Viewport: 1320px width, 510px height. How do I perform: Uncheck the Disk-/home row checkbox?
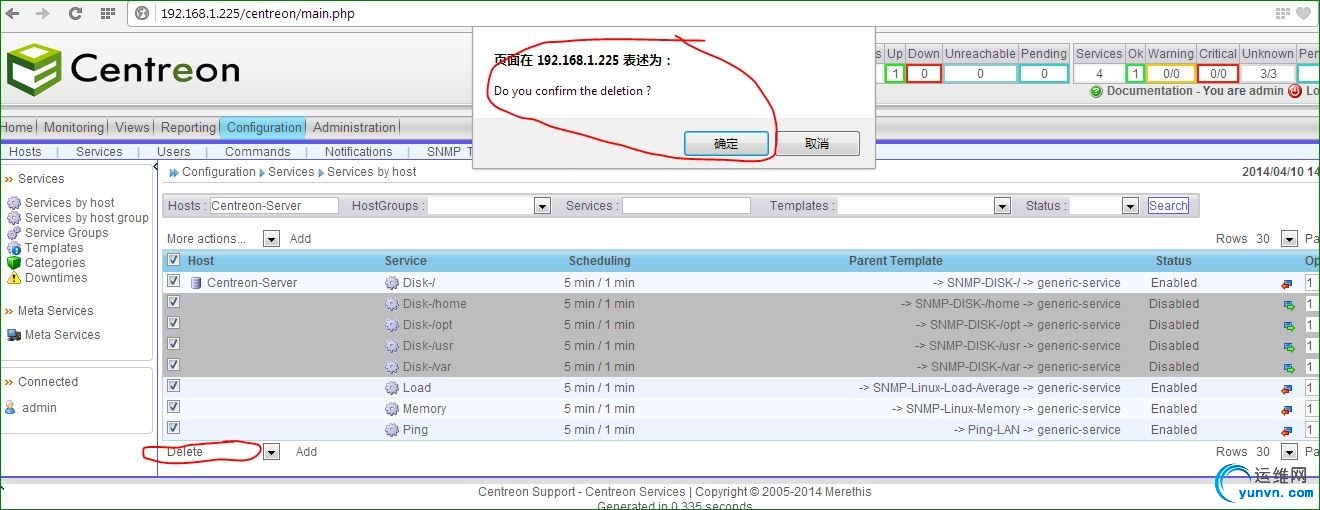[173, 302]
